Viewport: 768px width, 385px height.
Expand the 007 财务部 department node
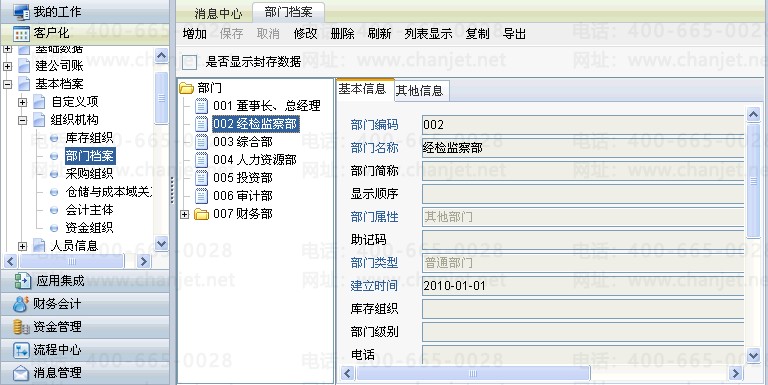click(185, 215)
